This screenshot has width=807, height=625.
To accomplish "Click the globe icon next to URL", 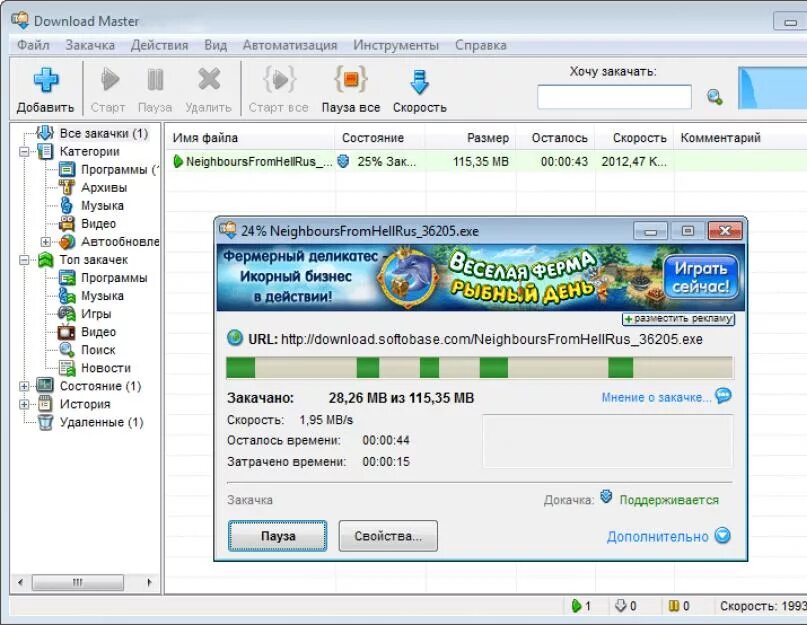I will [x=235, y=338].
